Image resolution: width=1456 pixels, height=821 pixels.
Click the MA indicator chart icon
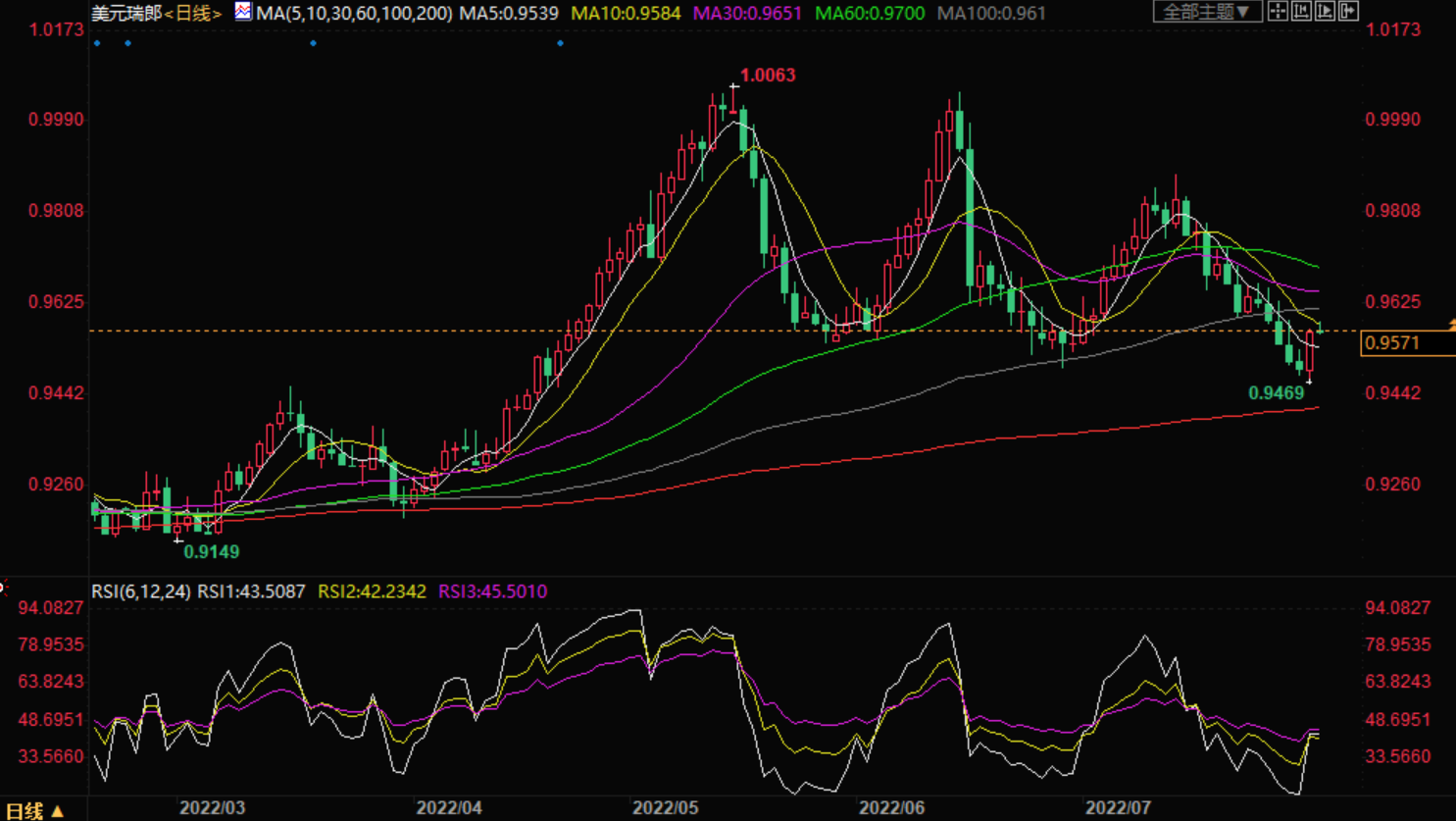pos(242,12)
